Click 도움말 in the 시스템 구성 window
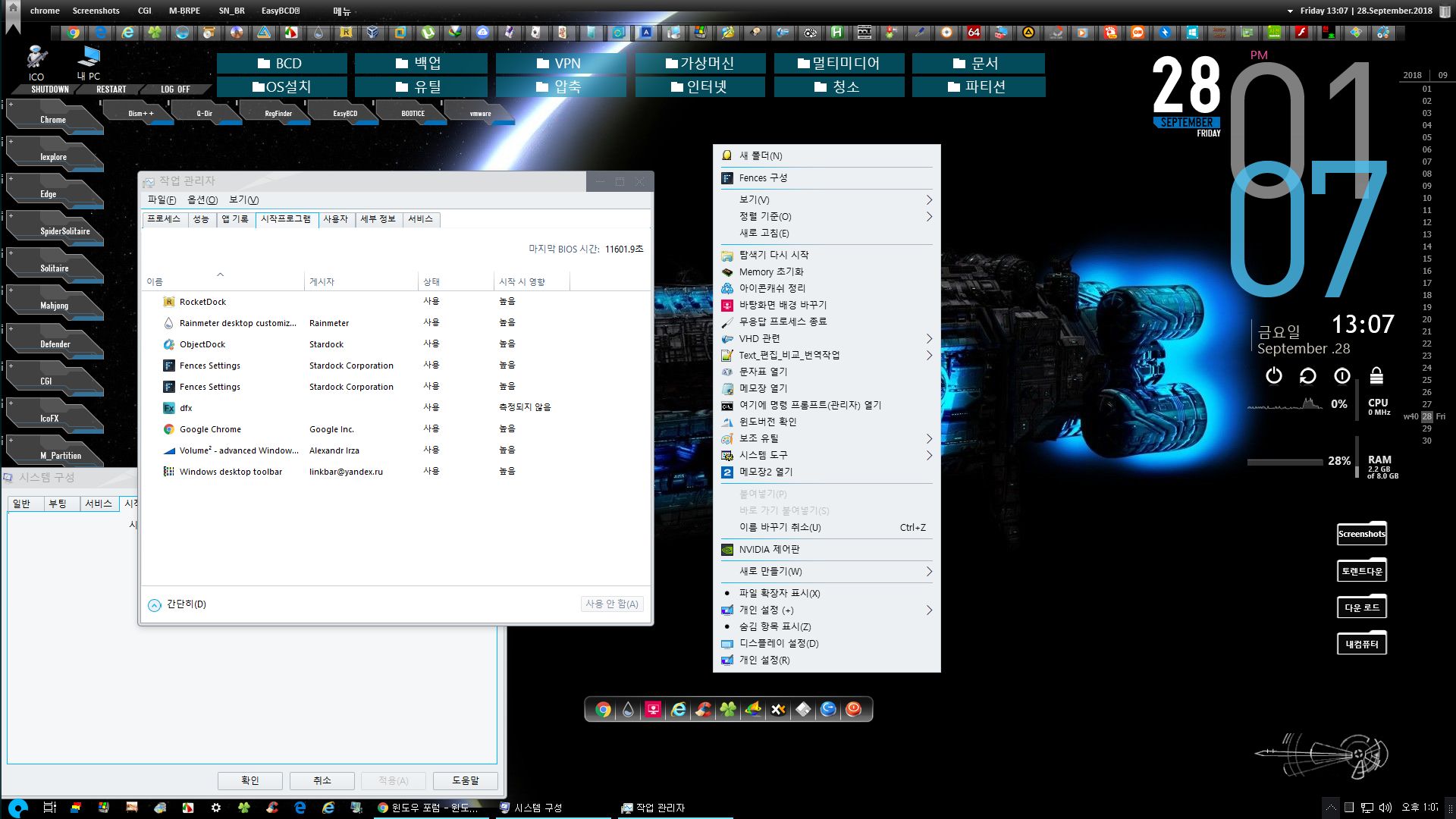Viewport: 1456px width, 819px height. pos(466,780)
